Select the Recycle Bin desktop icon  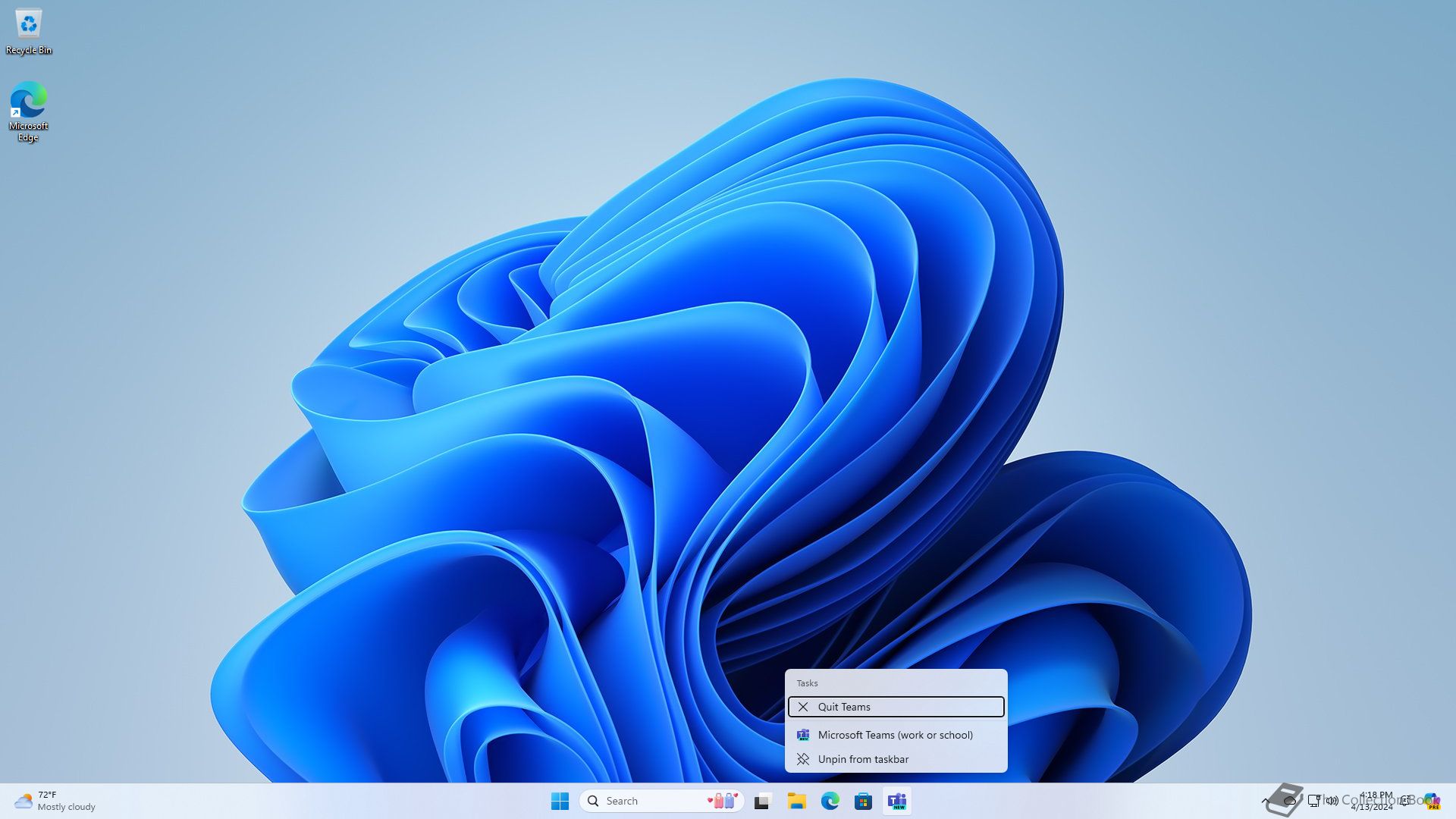tap(29, 32)
